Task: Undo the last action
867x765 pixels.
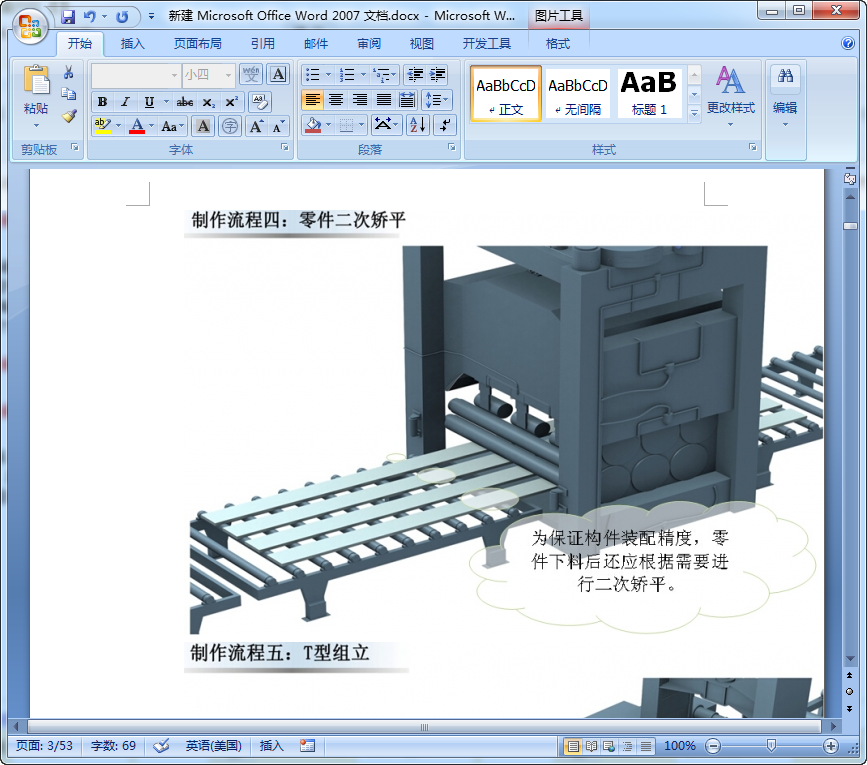Action: [90, 17]
